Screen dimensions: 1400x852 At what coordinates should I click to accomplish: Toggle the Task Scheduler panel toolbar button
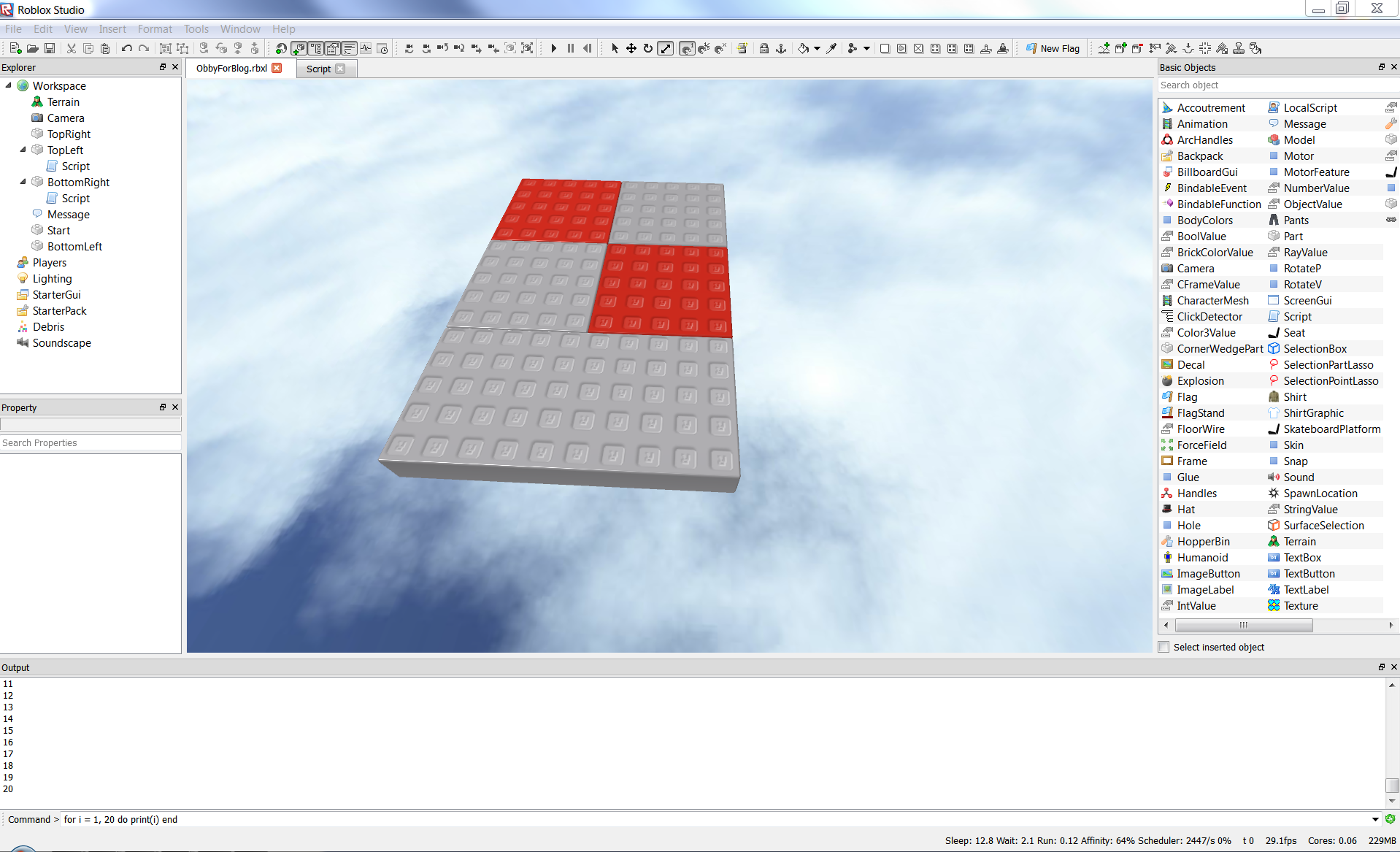[382, 48]
